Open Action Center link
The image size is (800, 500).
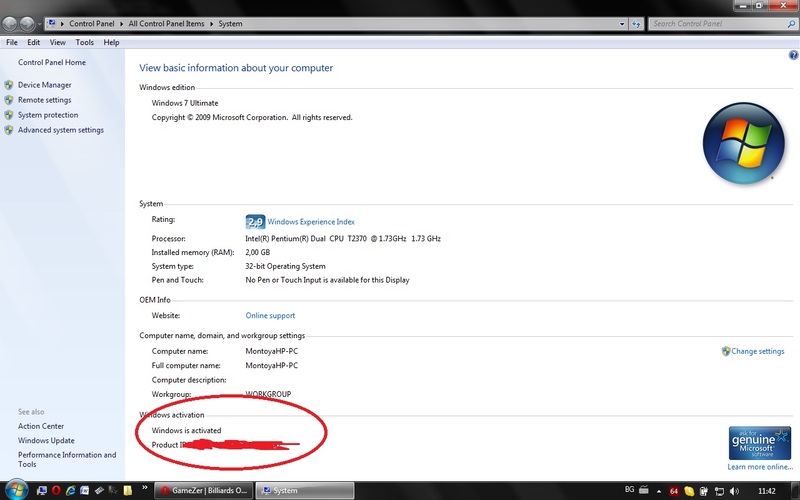pos(41,426)
